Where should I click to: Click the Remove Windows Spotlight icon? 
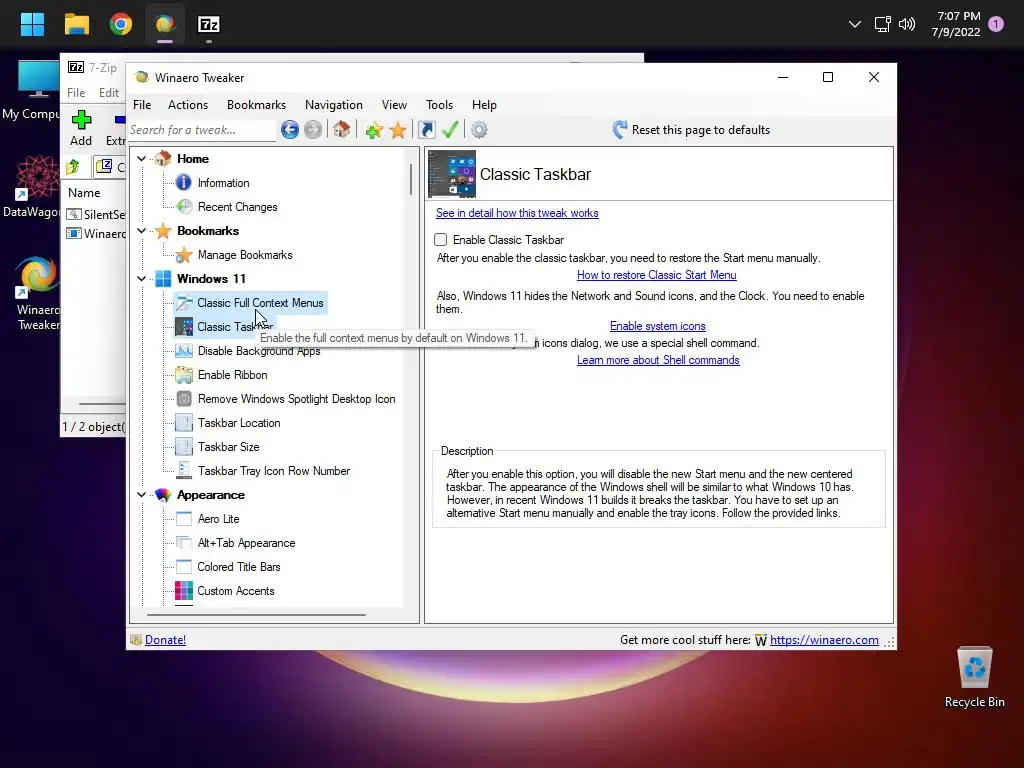[x=184, y=399]
